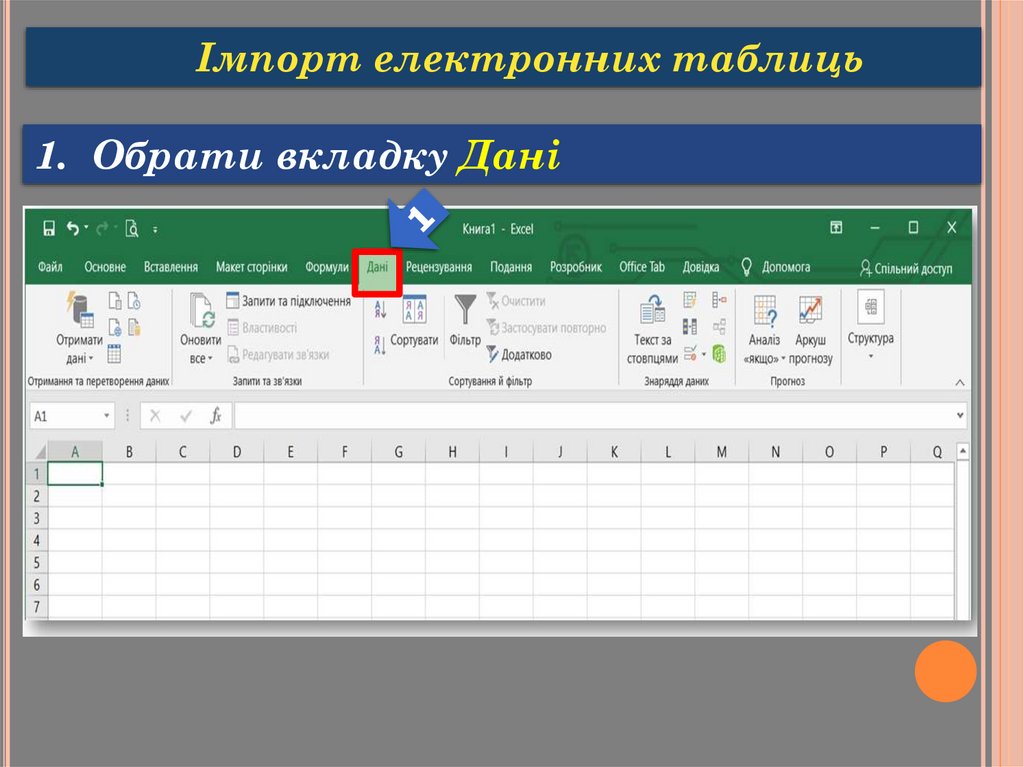Click the Relationships icon
The image size is (1024, 767).
[719, 327]
